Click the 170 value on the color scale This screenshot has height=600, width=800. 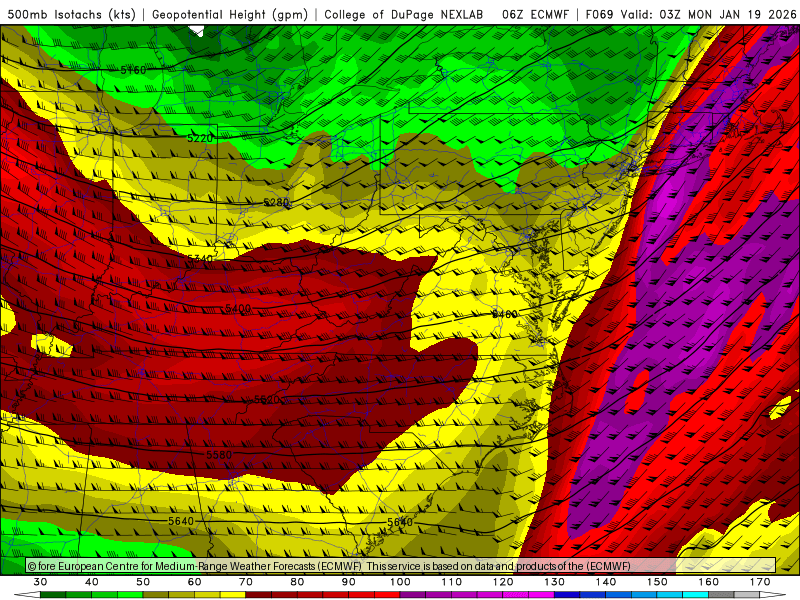tap(760, 582)
